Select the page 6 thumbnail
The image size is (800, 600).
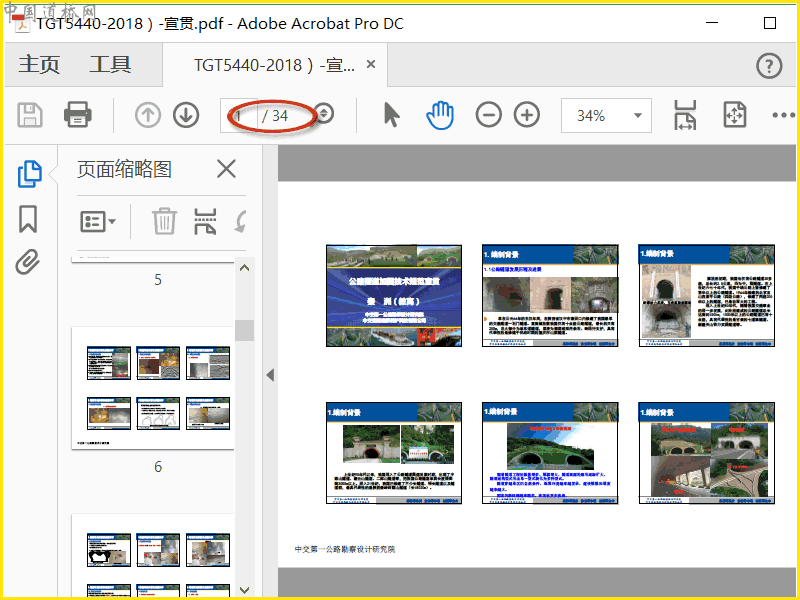(153, 388)
